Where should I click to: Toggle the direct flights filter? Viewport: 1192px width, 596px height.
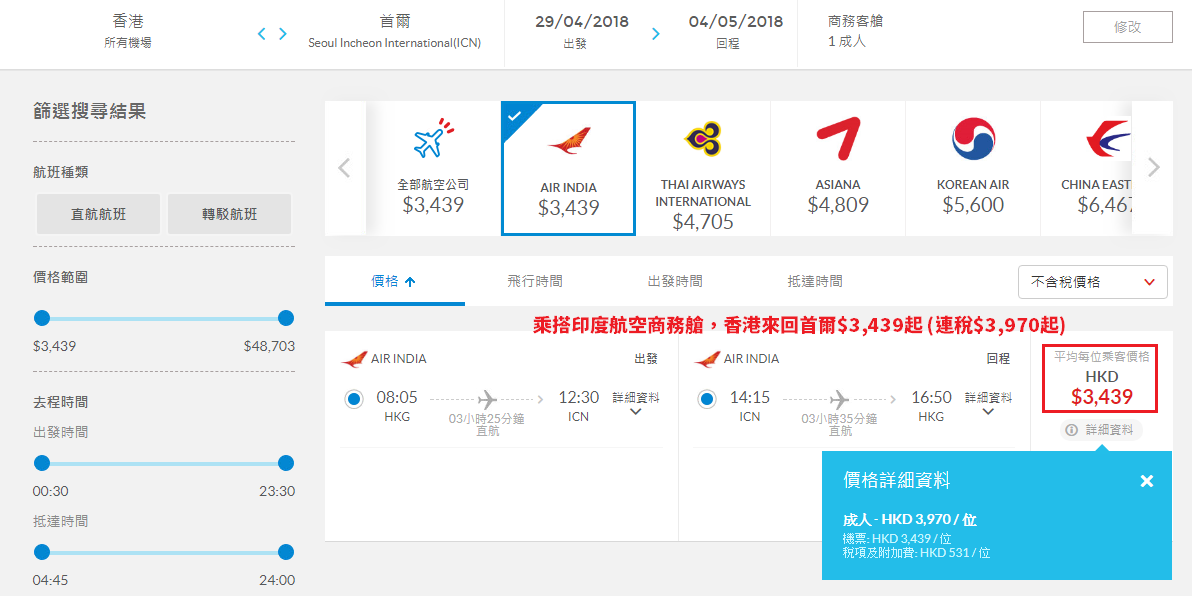[99, 214]
